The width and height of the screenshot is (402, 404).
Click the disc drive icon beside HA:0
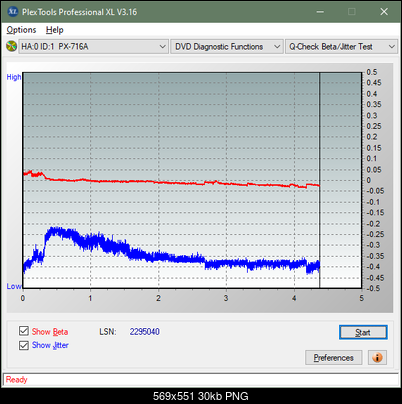(11, 46)
